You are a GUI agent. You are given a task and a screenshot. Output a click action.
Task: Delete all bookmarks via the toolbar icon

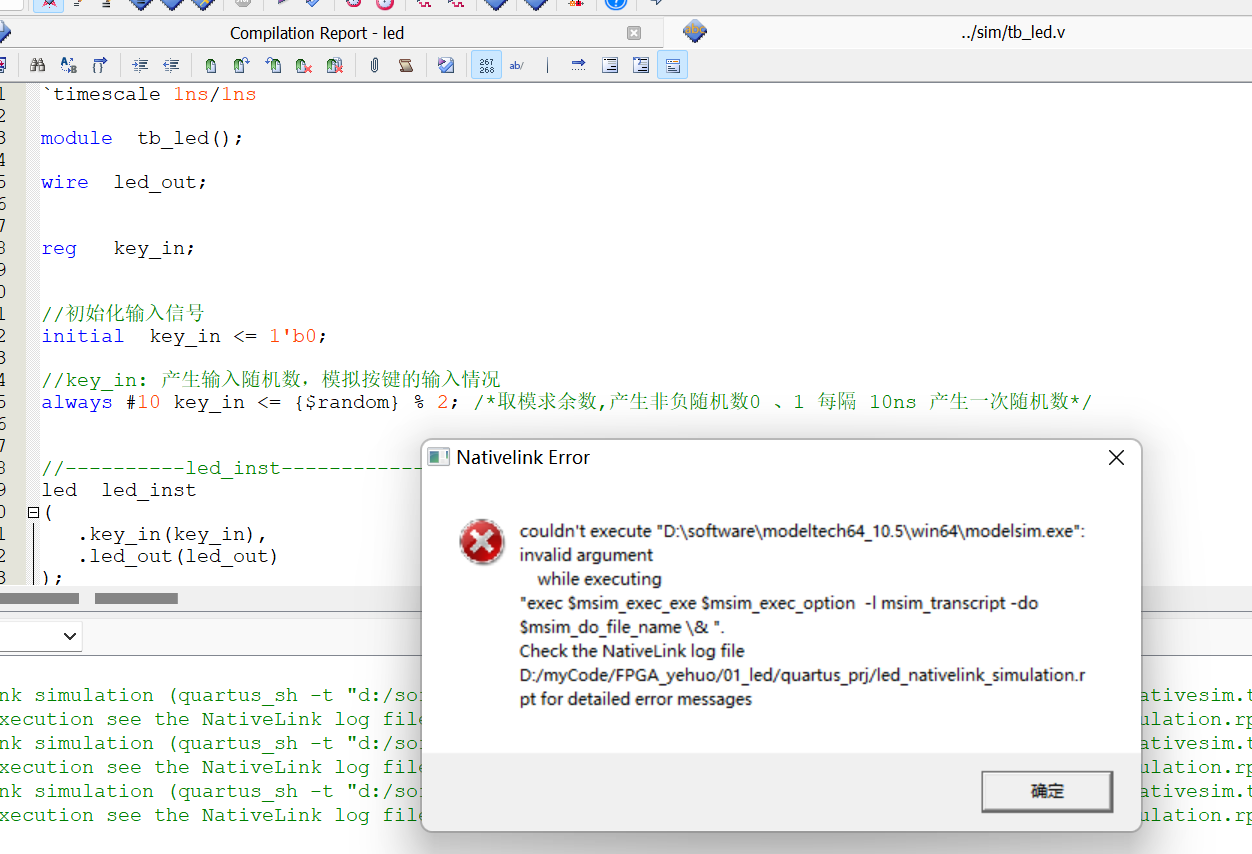point(334,65)
